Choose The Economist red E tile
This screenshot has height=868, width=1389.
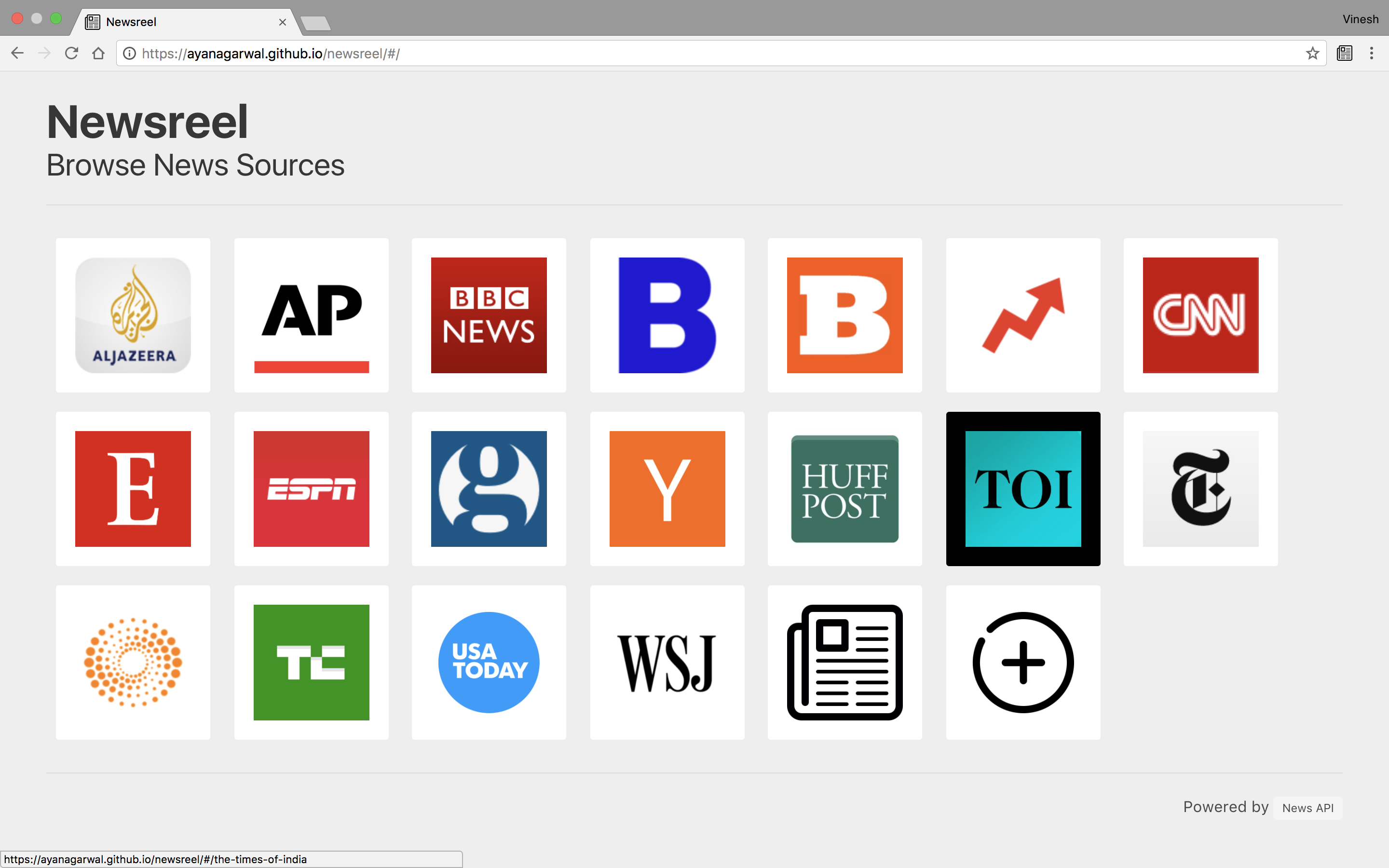click(x=133, y=488)
